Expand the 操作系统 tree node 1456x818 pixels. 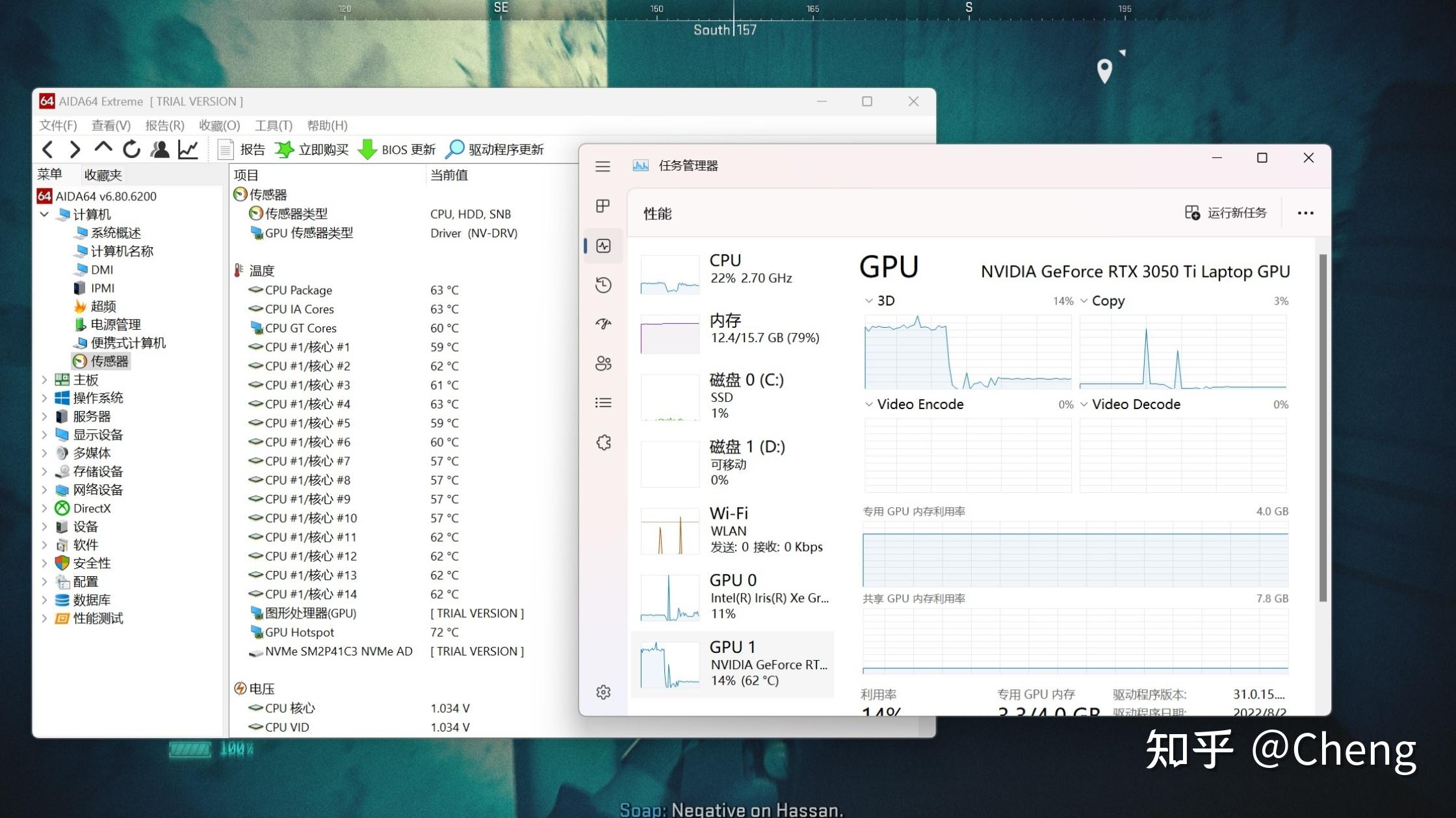(44, 398)
